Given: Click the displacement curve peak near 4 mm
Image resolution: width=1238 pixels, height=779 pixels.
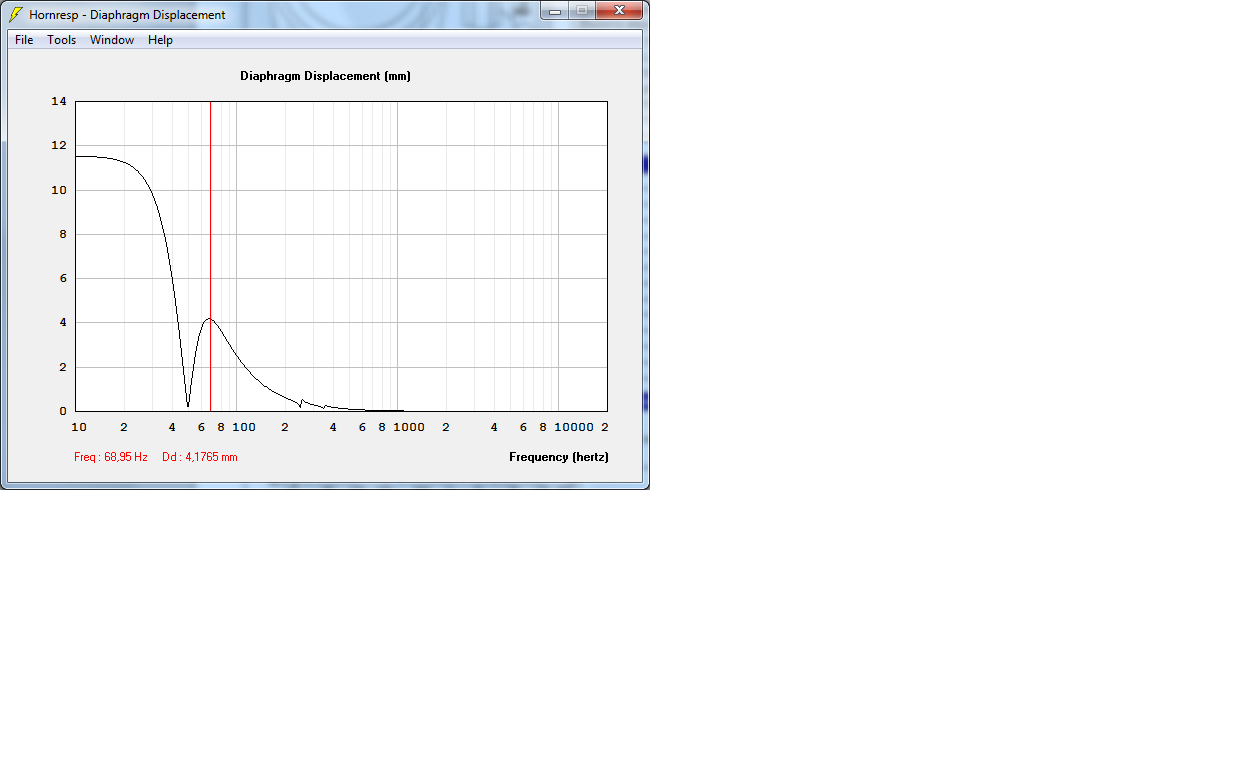Looking at the screenshot, I should 209,319.
